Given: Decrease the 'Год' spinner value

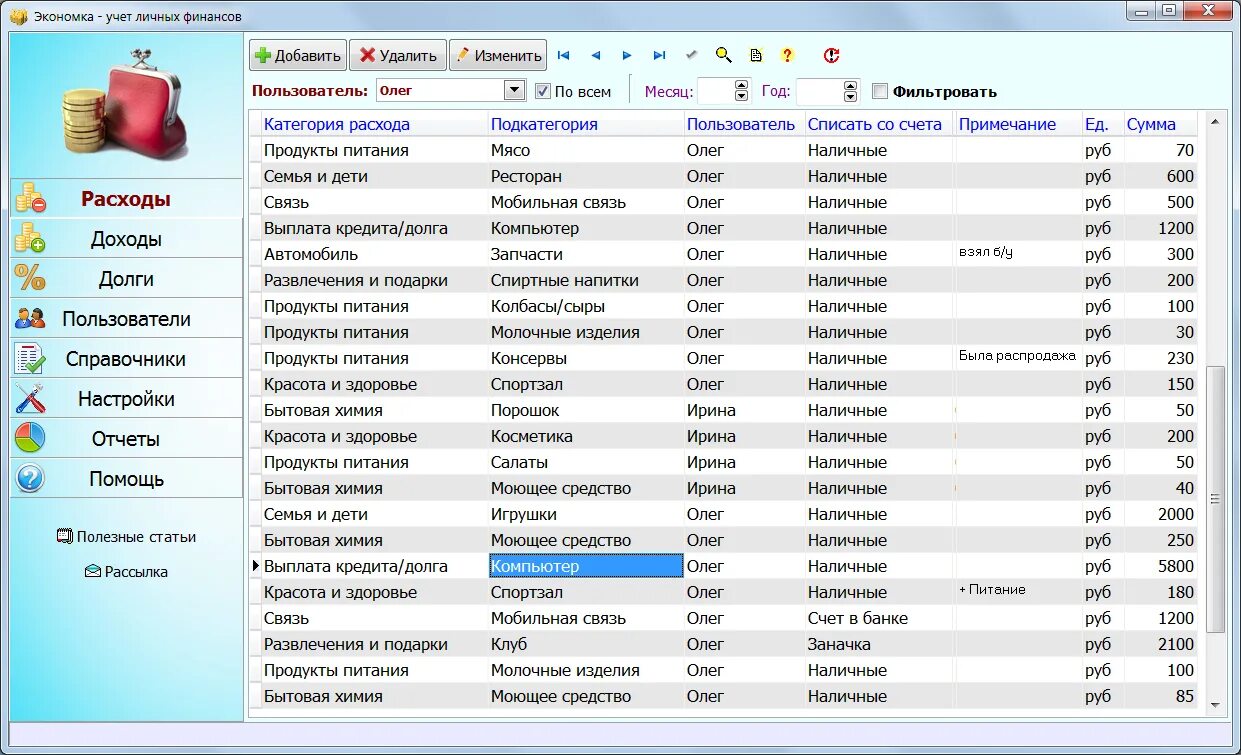Looking at the screenshot, I should pos(851,97).
